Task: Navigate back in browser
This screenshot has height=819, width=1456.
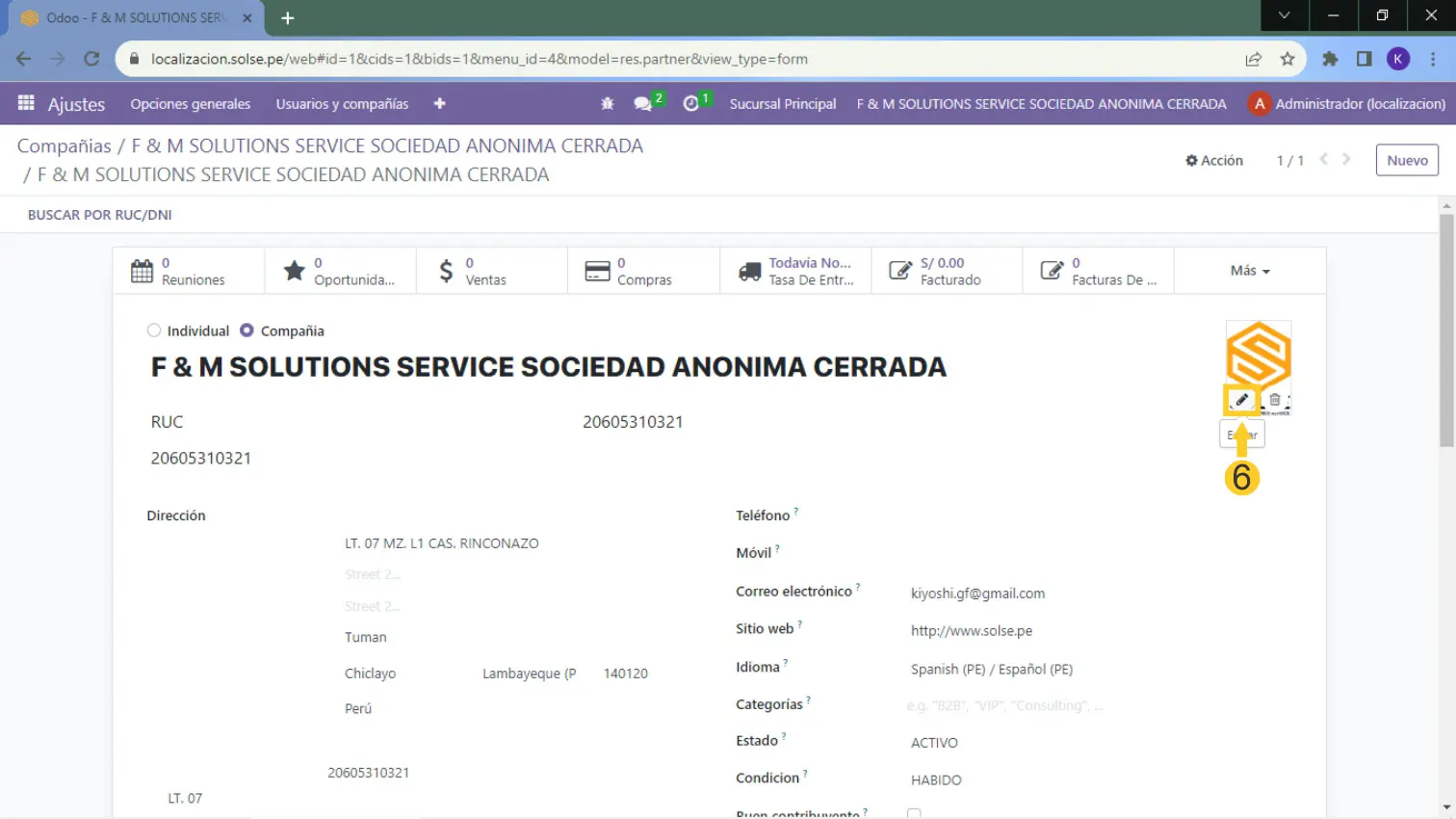Action: coord(24,59)
